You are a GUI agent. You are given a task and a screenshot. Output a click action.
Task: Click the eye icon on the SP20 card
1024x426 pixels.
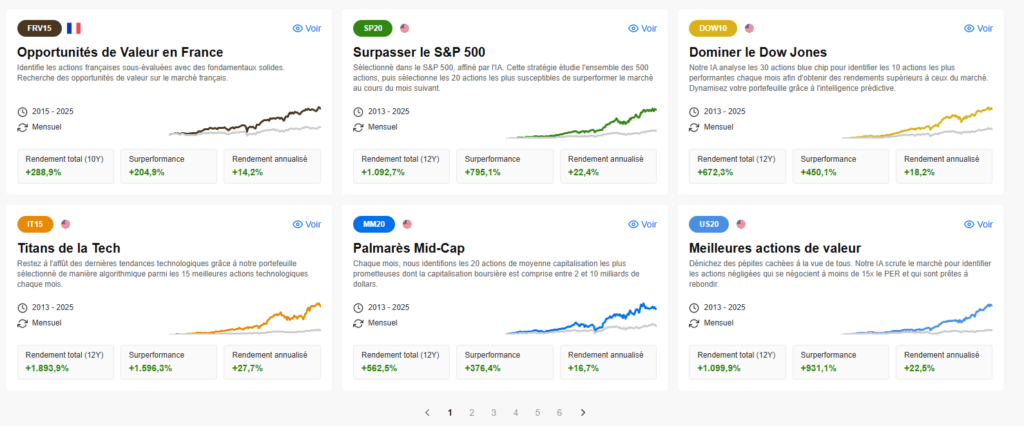633,28
